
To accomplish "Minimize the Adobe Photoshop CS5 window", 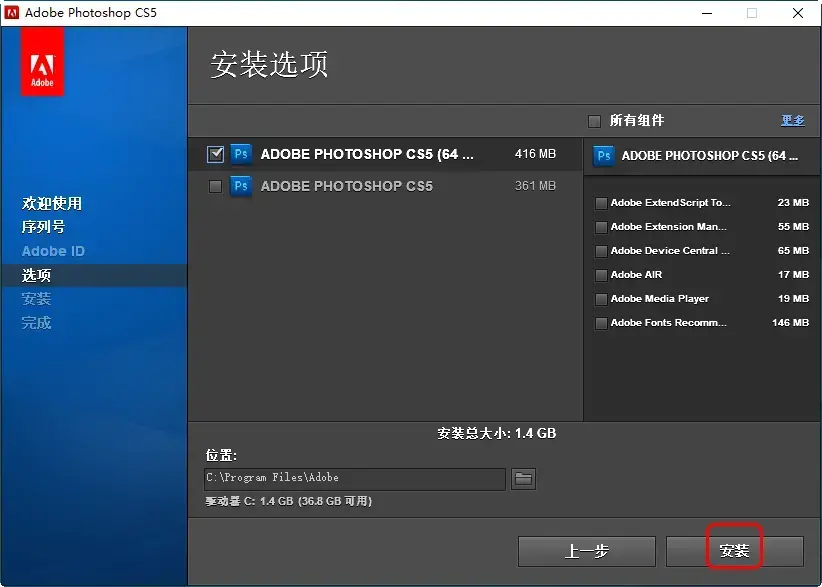I will [x=707, y=13].
